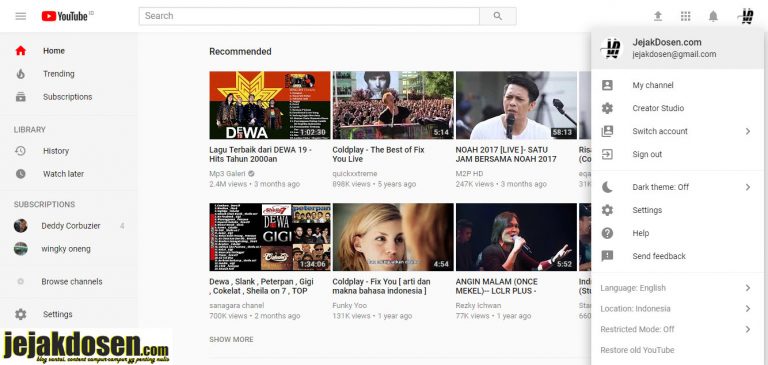Click 'Funky Yoo' channel name
This screenshot has width=768, height=365.
pos(349,305)
